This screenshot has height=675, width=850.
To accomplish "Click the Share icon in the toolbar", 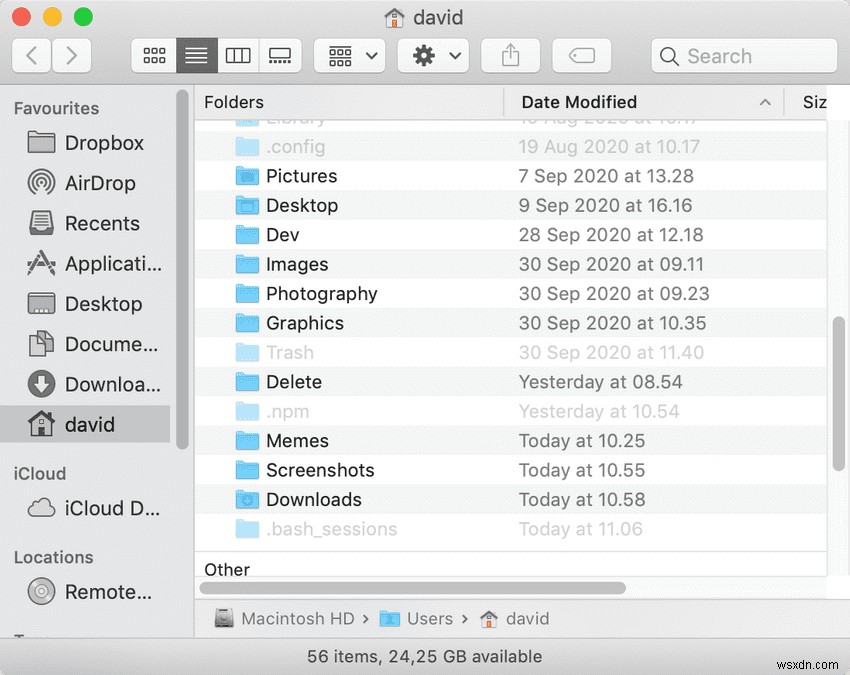I will coord(511,55).
